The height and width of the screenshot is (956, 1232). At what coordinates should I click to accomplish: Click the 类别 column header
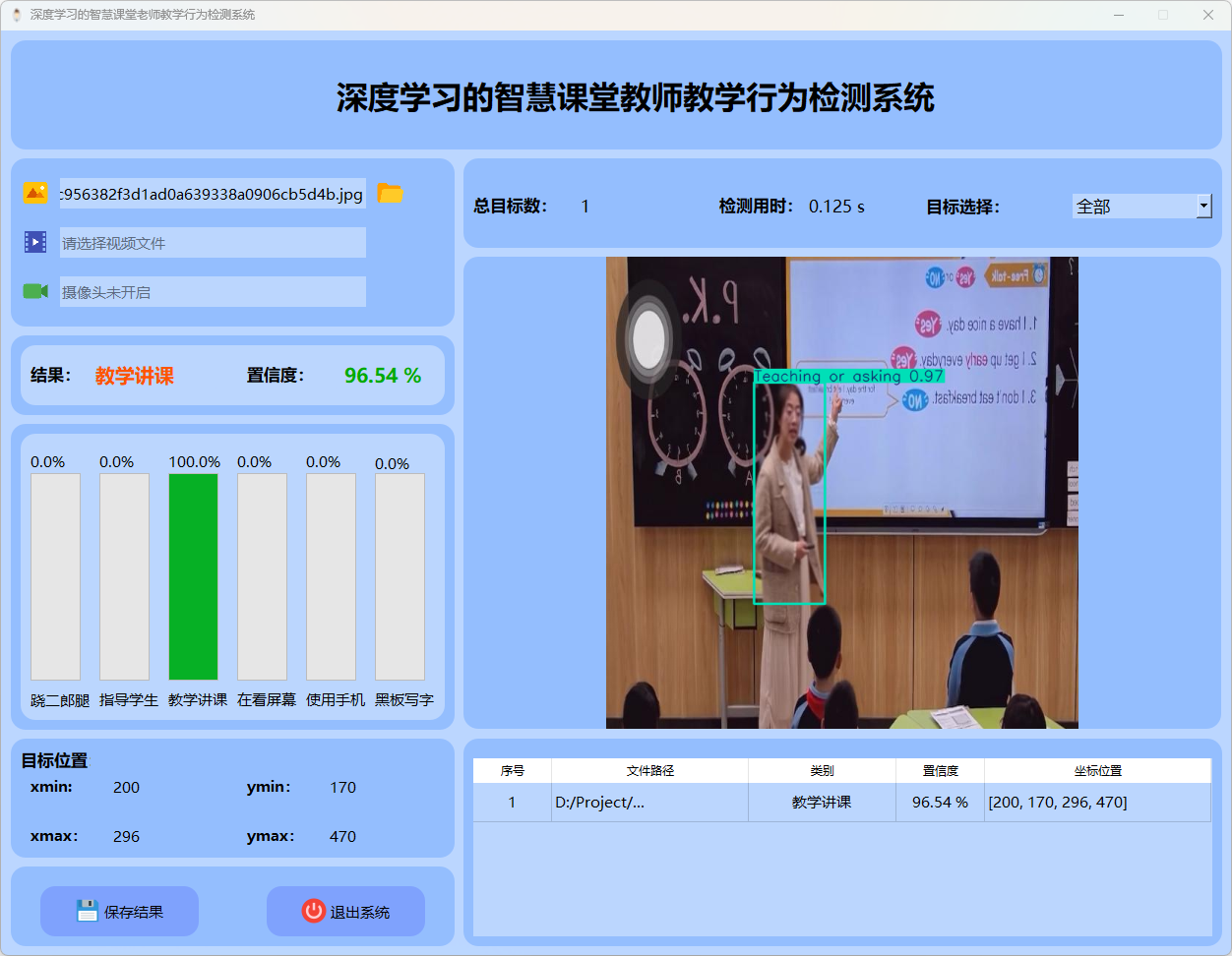pyautogui.click(x=823, y=771)
